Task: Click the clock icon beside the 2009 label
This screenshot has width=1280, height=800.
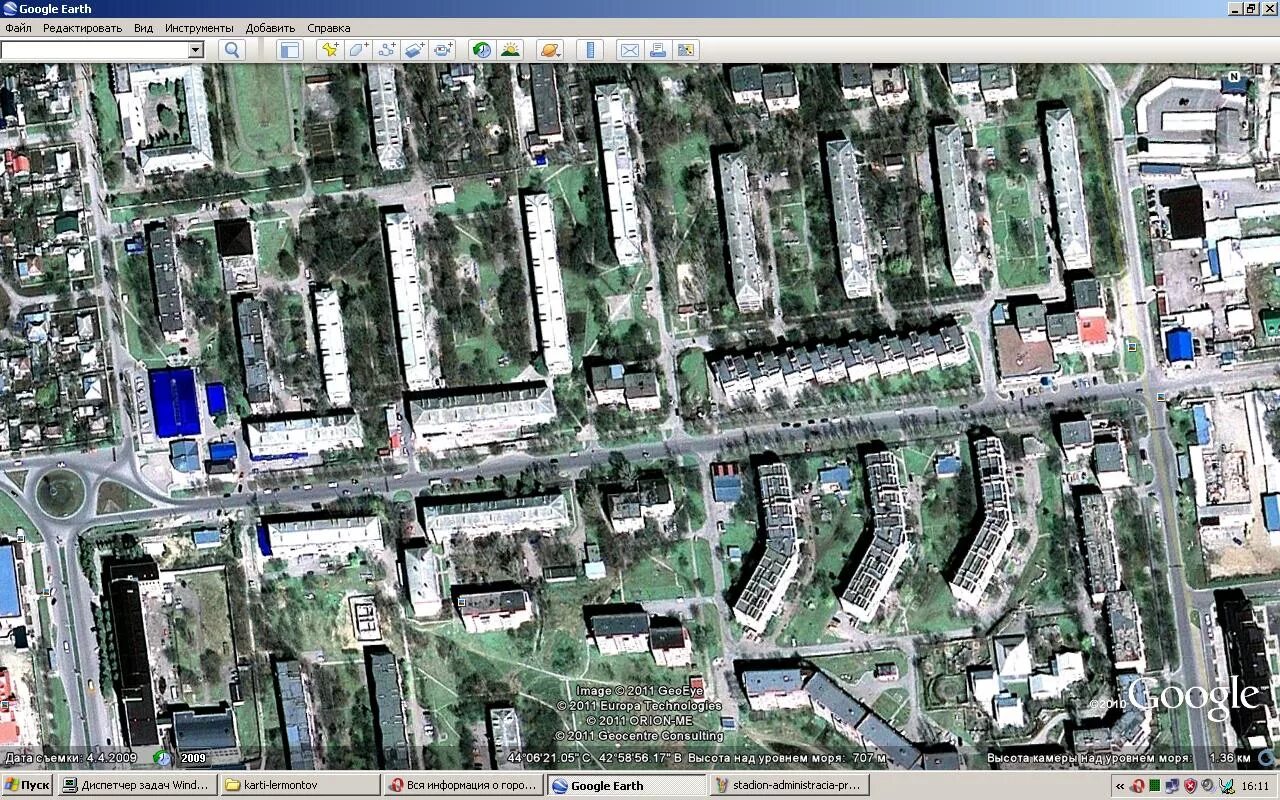Action: click(162, 758)
